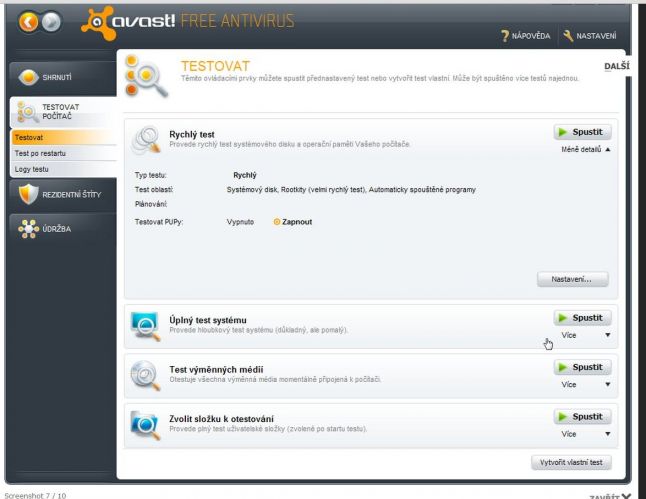Click the Nápověda help link

(526, 36)
